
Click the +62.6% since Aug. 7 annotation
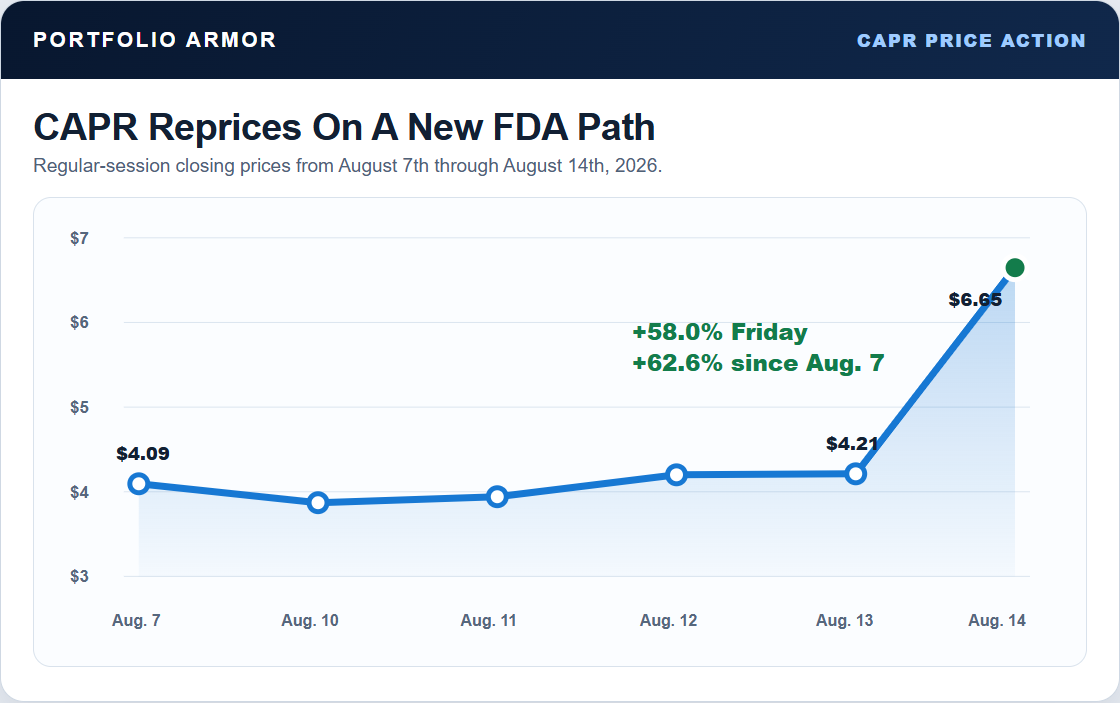coord(759,363)
